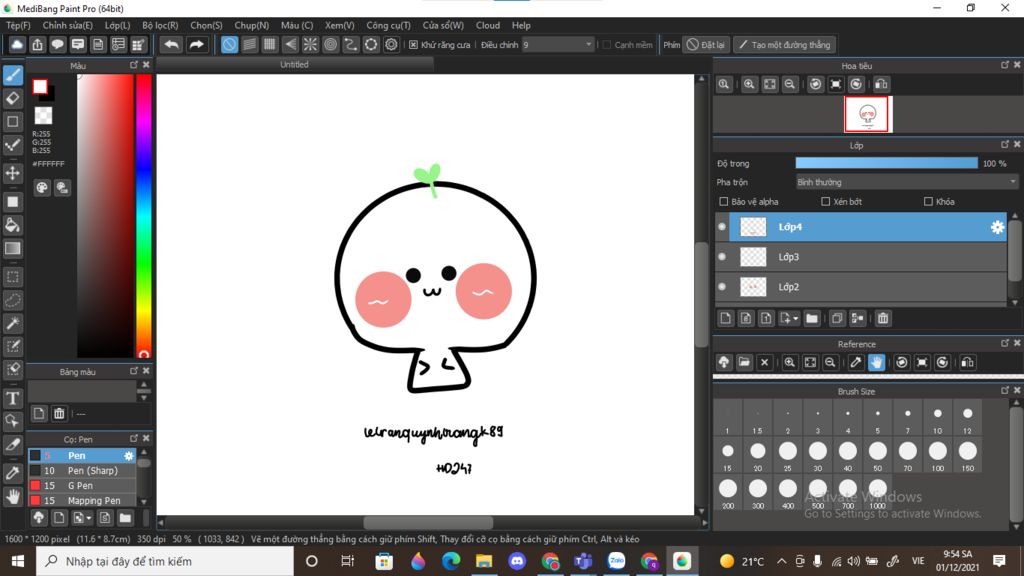Click the Navigator canvas thumbnail
This screenshot has height=576, width=1024.
(x=867, y=114)
